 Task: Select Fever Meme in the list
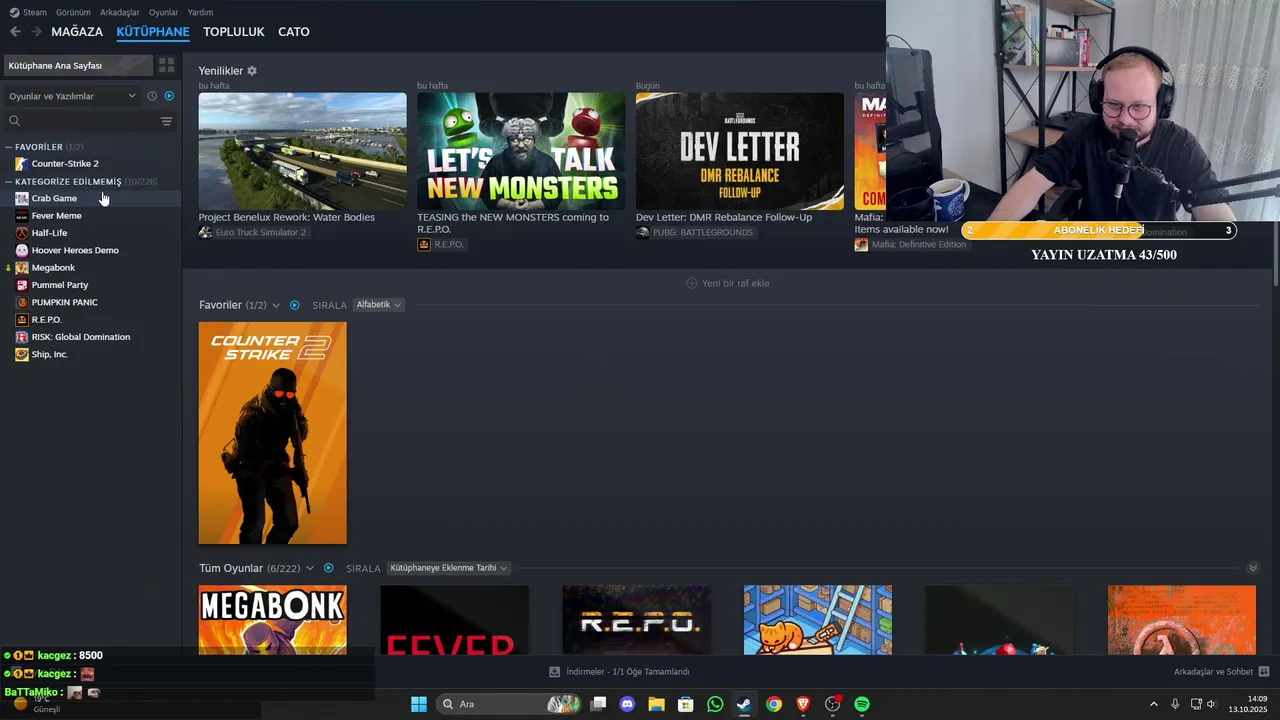pos(56,216)
